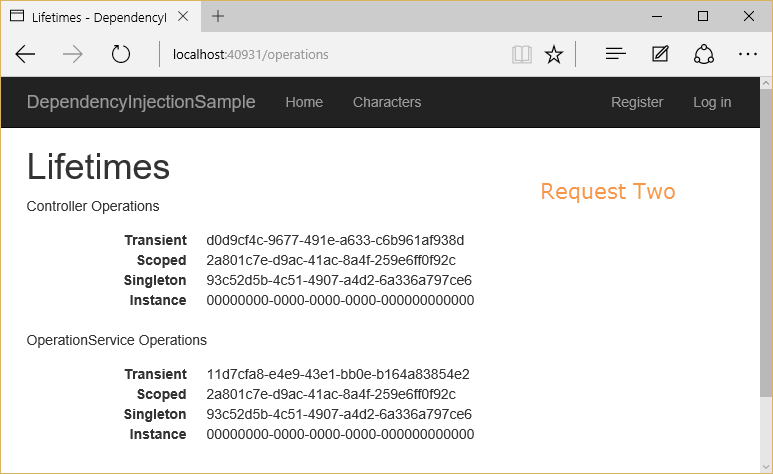Screen dimensions: 773x474
Task: Click the Lifetimes page heading
Action: pos(98,167)
